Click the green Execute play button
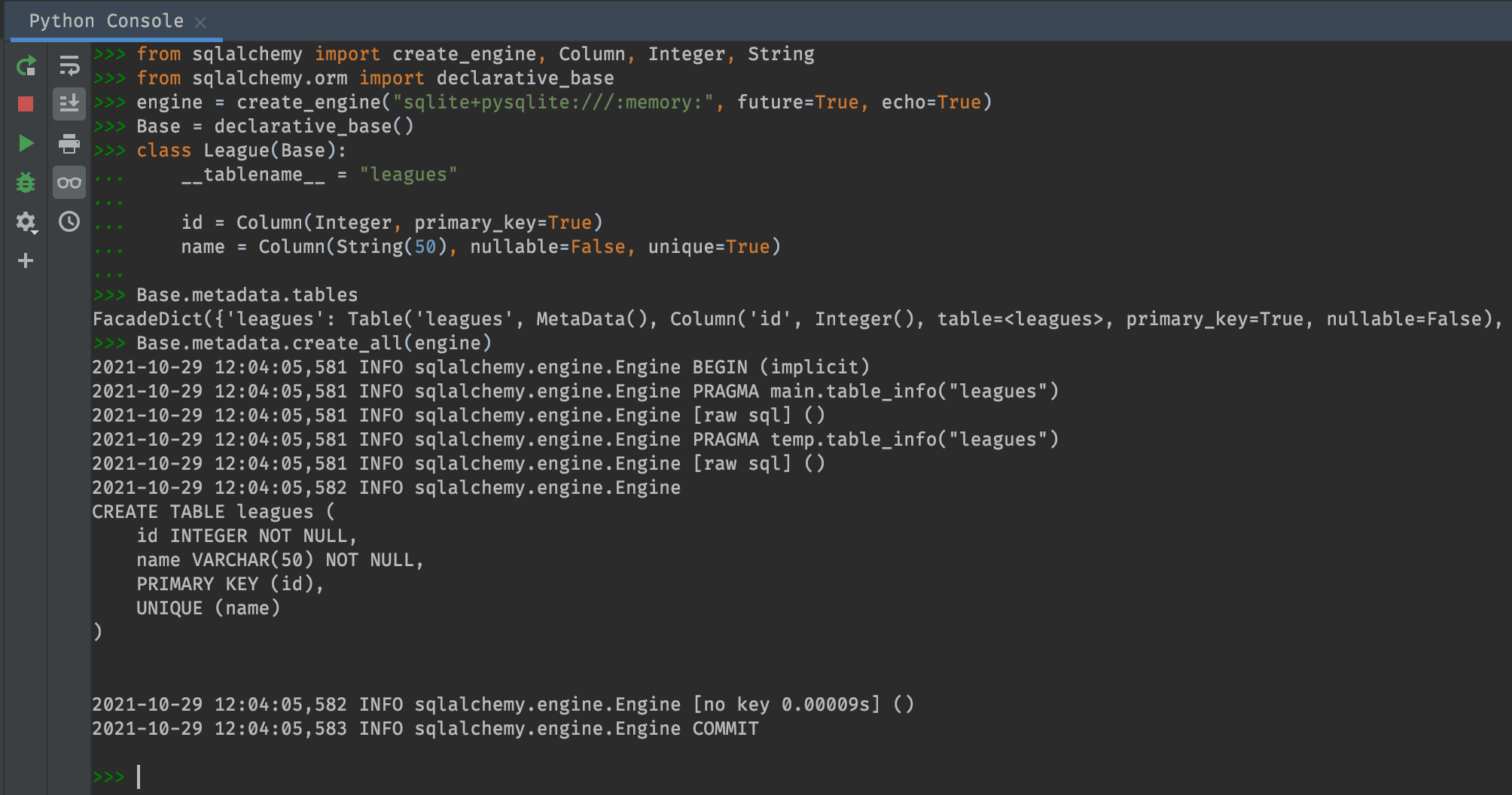 (x=26, y=143)
